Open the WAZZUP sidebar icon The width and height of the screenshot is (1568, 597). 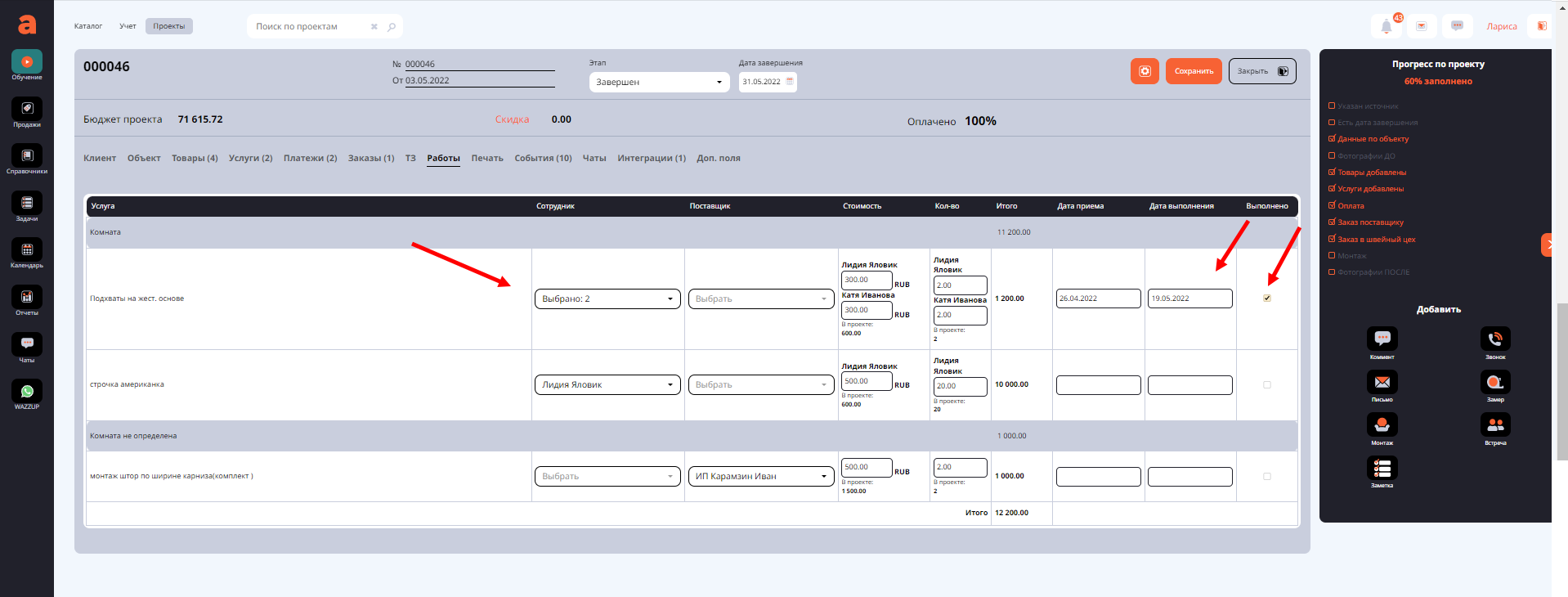pos(27,393)
